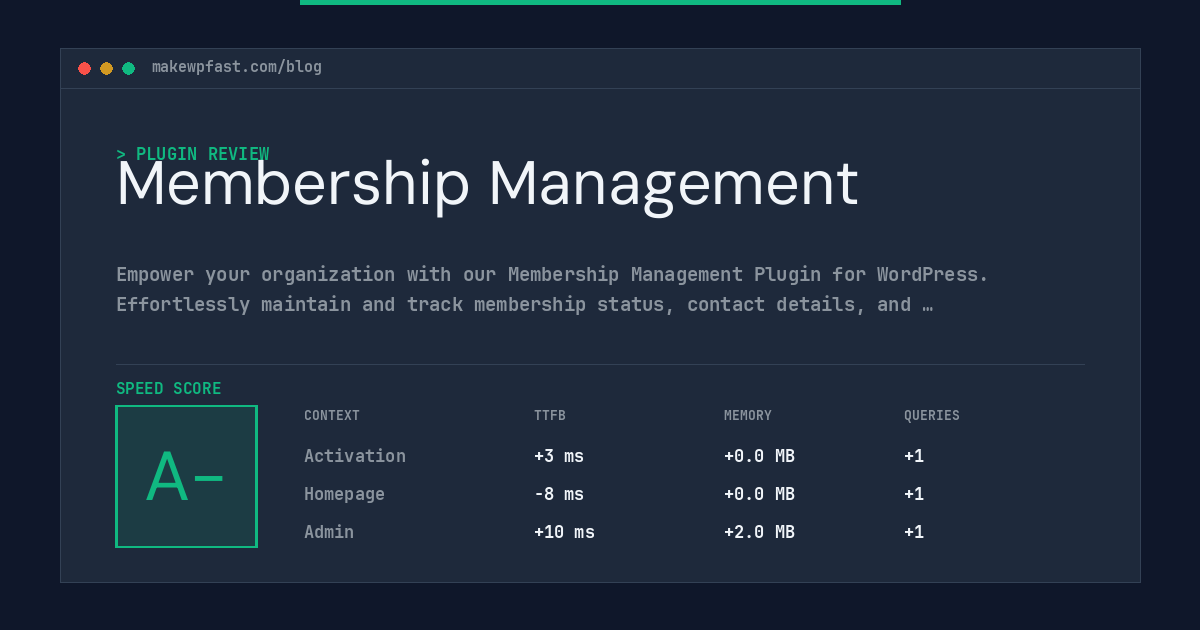Image resolution: width=1200 pixels, height=630 pixels.
Task: Click the red close dot
Action: coord(84,68)
